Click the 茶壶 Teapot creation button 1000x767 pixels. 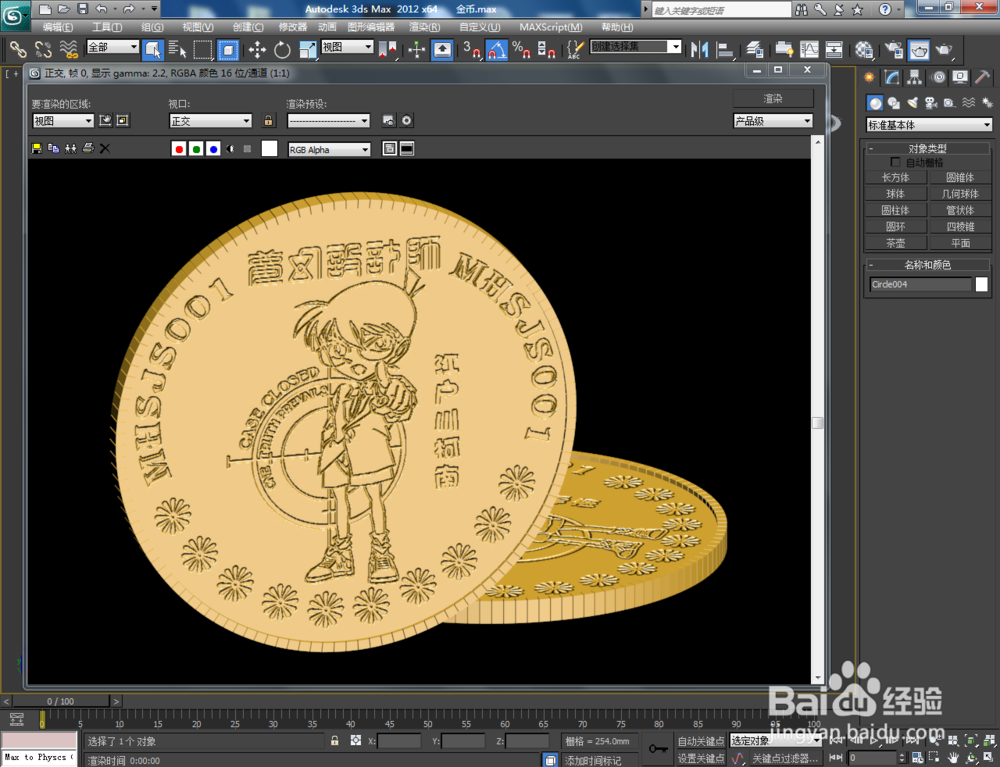(895, 242)
